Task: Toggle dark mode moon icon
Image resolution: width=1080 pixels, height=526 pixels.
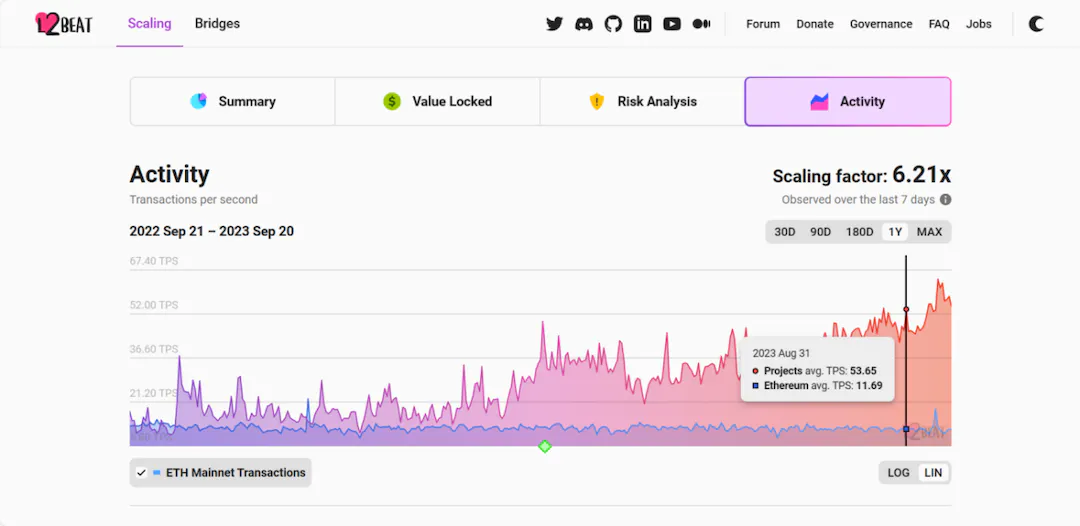Action: [x=1036, y=24]
